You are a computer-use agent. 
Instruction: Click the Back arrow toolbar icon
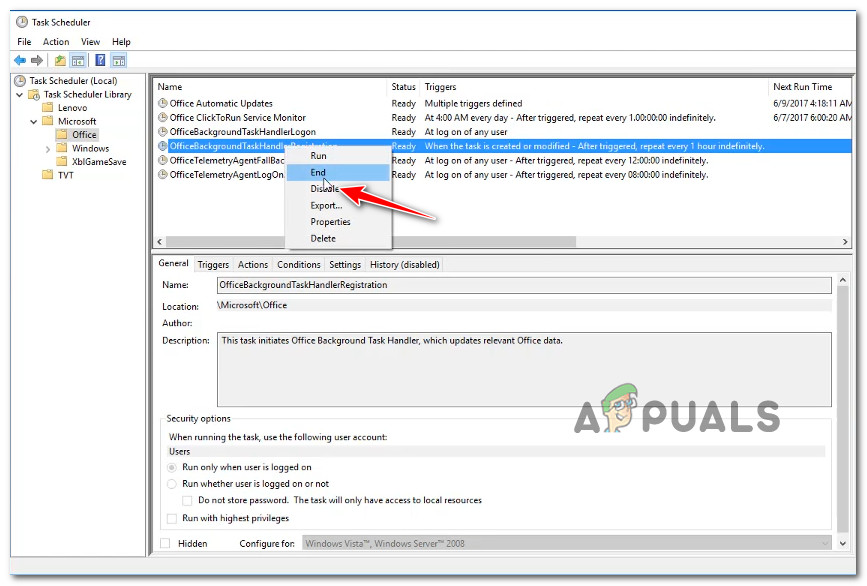click(20, 60)
